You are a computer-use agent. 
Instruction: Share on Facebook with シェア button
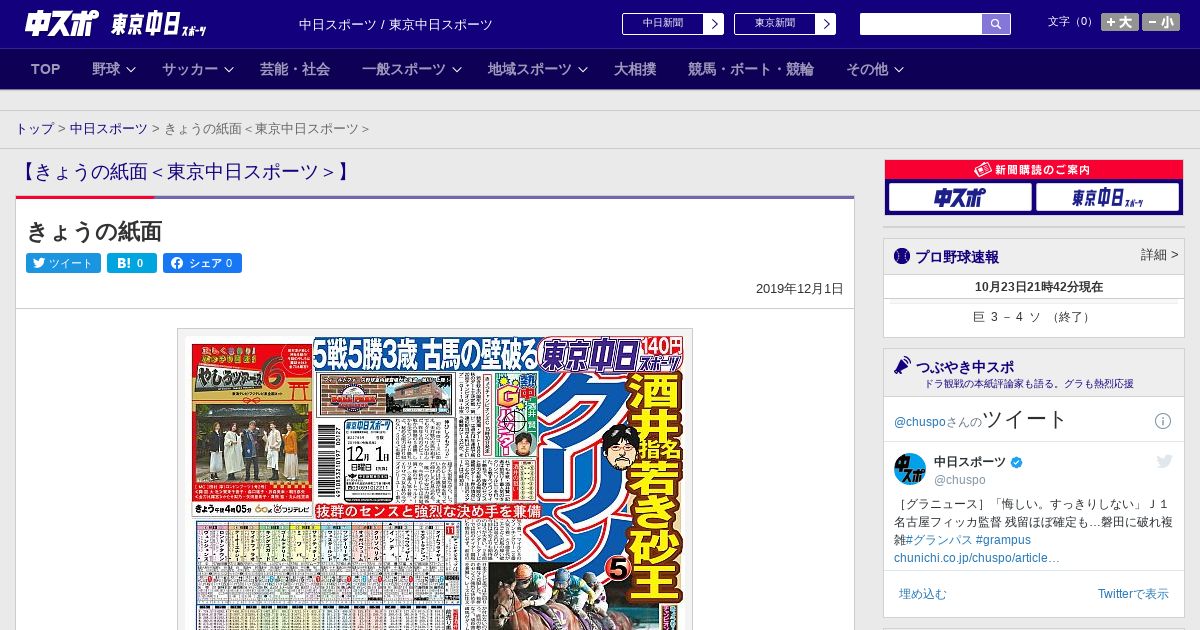click(x=202, y=263)
